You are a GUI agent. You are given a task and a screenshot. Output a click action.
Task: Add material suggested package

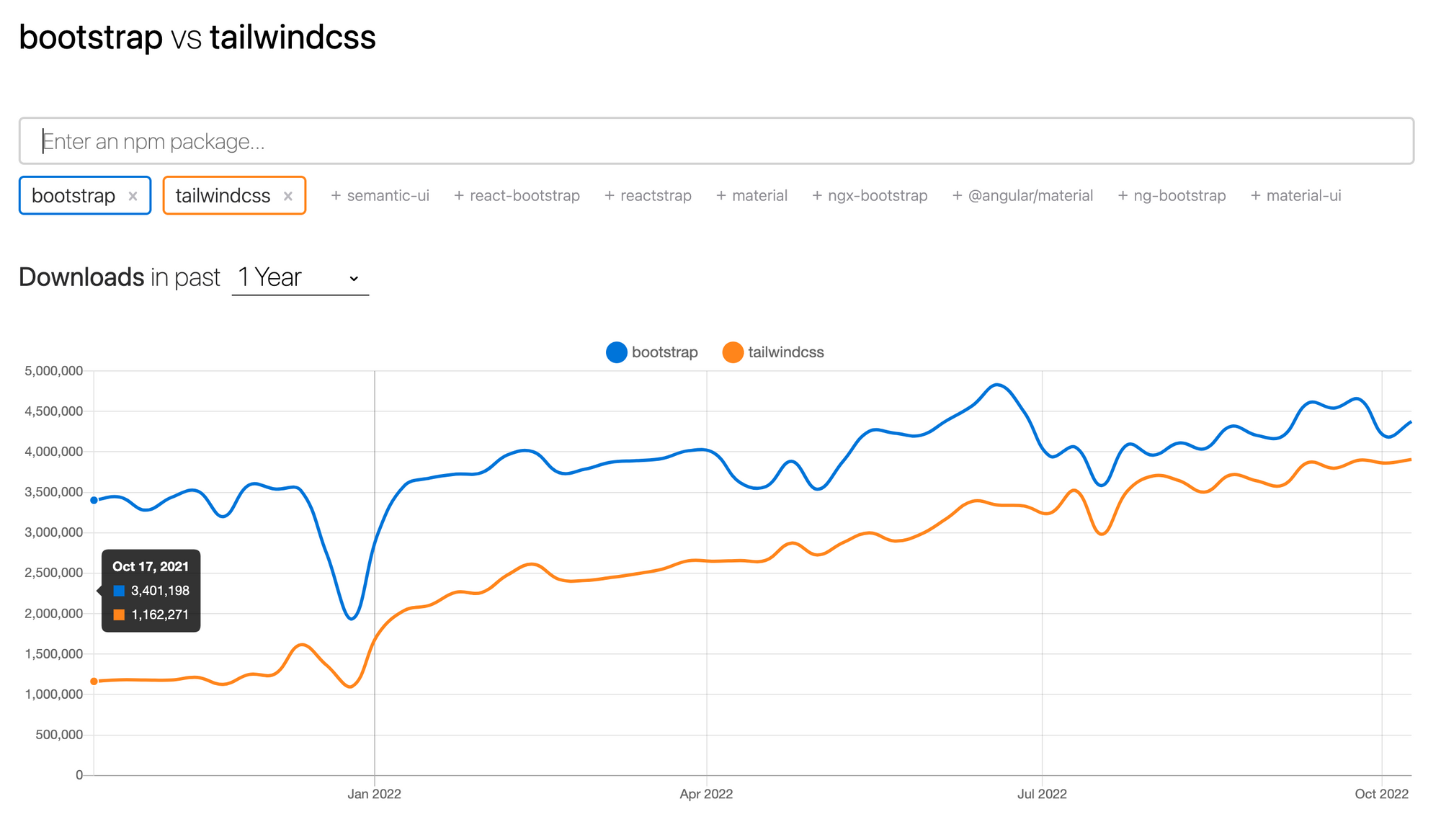751,196
